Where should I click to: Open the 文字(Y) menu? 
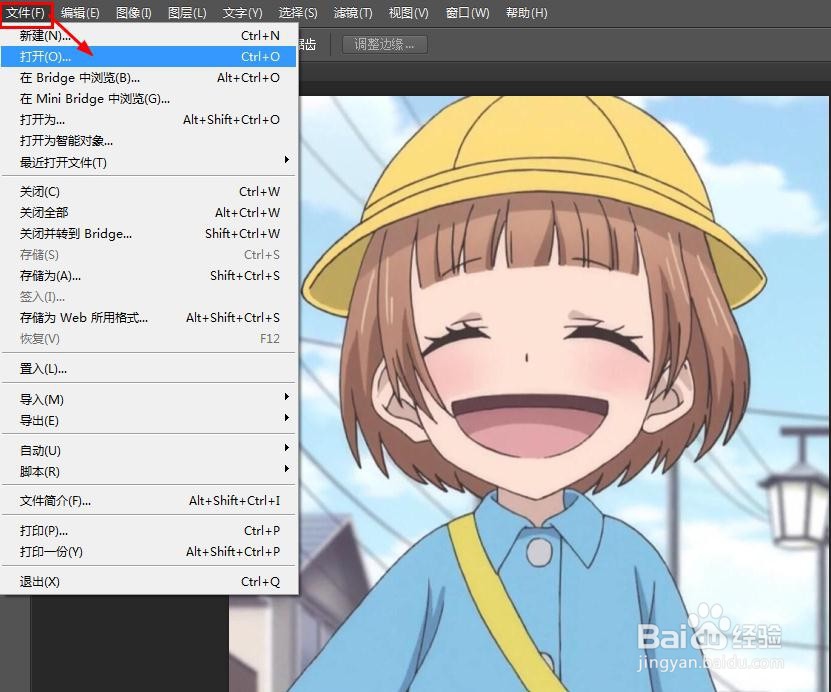point(242,12)
